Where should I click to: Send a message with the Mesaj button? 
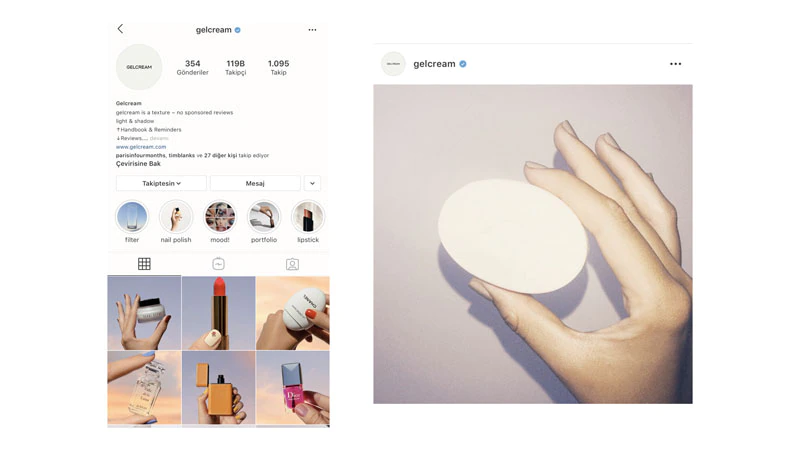pos(255,183)
